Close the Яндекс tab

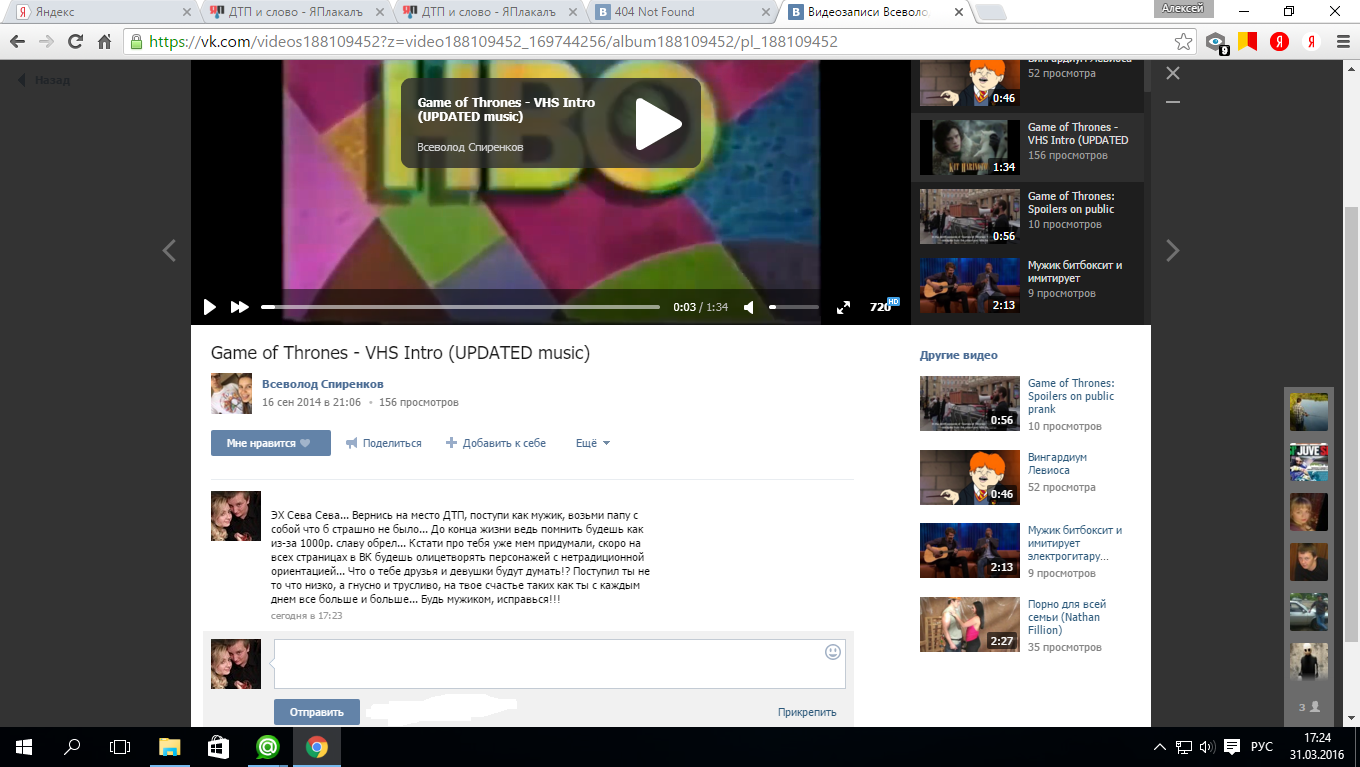(186, 12)
